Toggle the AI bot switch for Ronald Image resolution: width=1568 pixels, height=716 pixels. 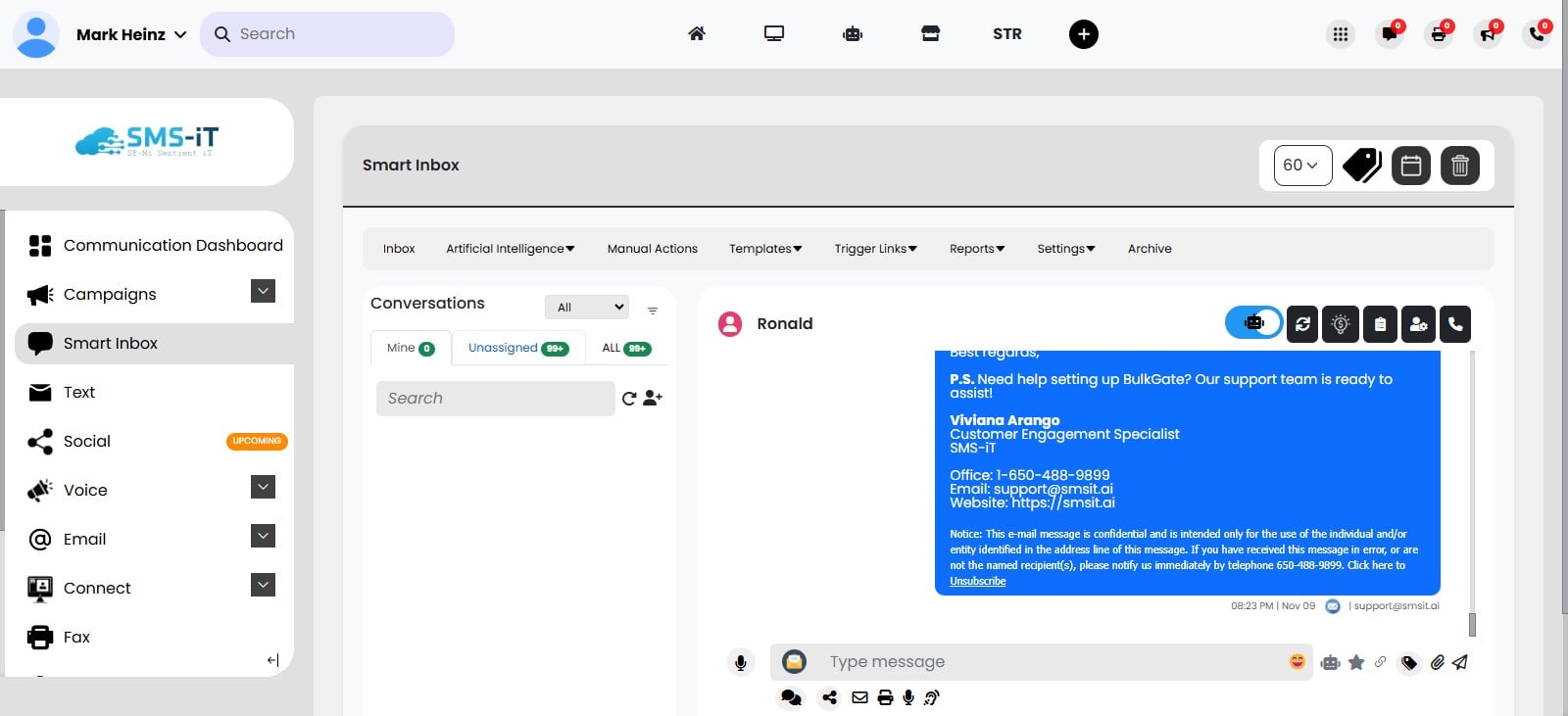[x=1253, y=322]
